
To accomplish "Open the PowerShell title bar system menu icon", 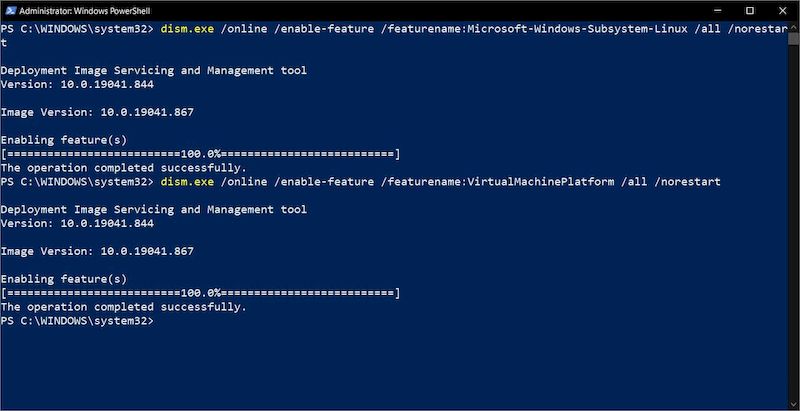I will click(10, 9).
